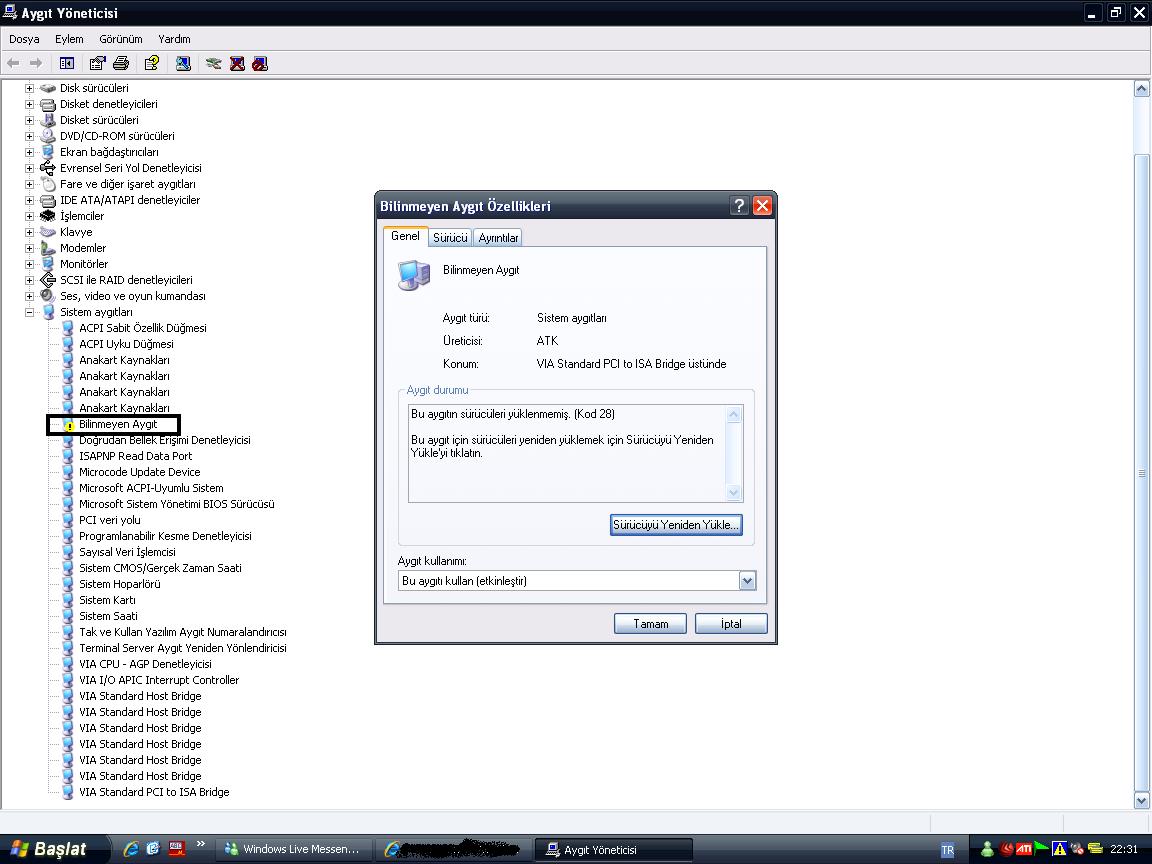The height and width of the screenshot is (864, 1152).
Task: Click the Help toolbar icon with question mark
Action: click(152, 63)
